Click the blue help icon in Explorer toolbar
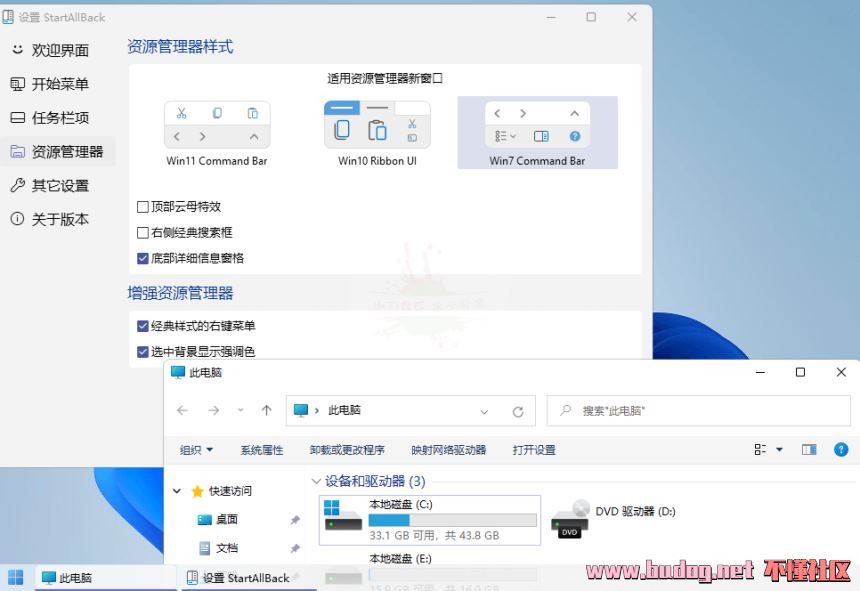 pos(841,450)
